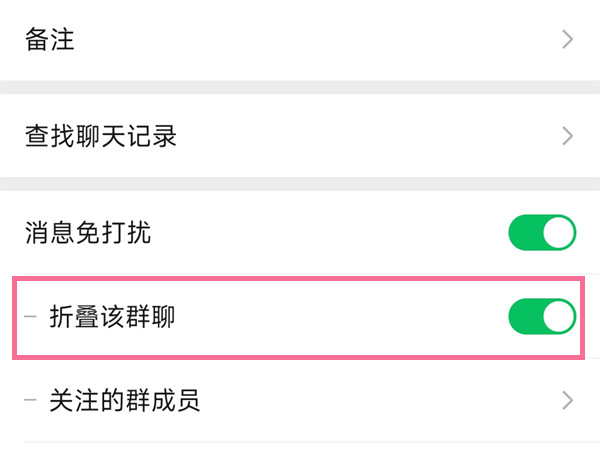Screen dimensions: 600x450
Task: Disable the 消息免打扰 mute switch
Action: pos(542,233)
